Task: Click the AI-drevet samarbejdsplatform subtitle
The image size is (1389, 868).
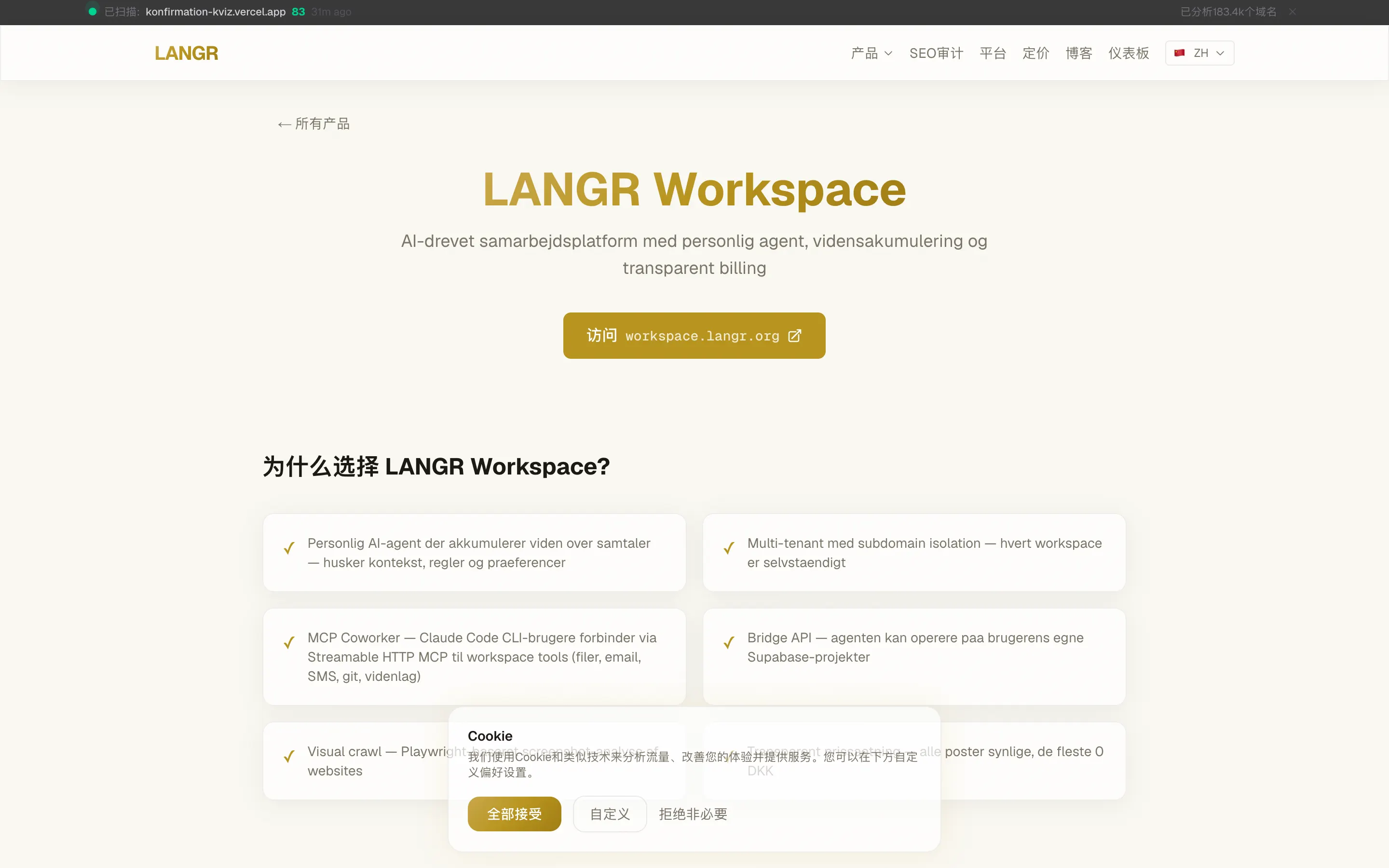Action: (x=694, y=254)
